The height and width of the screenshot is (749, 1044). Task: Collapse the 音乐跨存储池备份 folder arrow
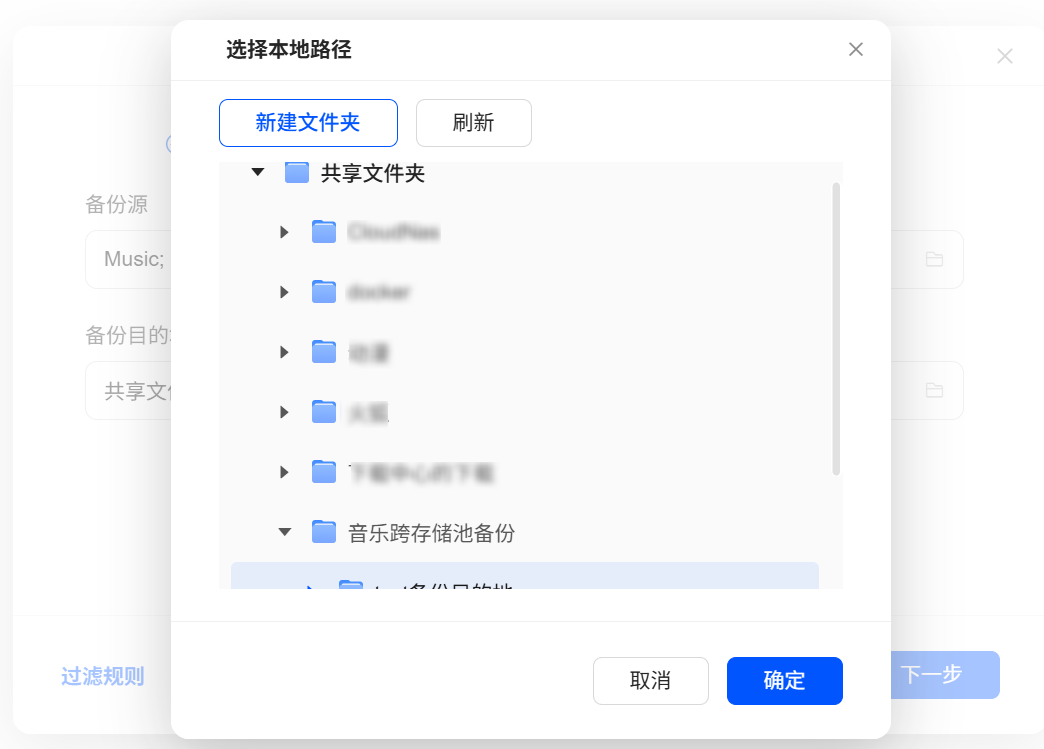pos(285,532)
